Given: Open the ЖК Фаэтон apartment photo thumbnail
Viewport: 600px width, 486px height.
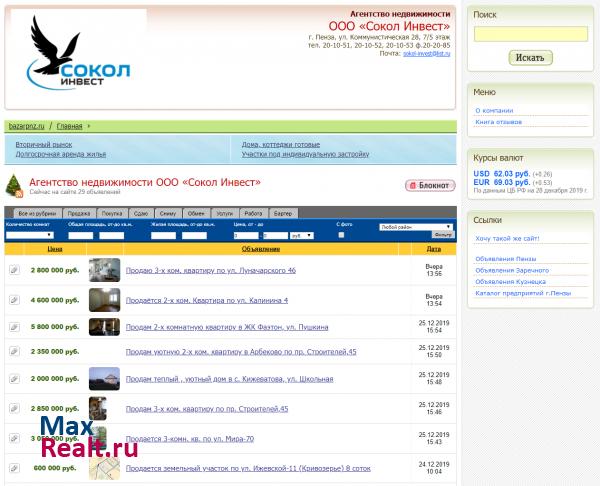Looking at the screenshot, I should (104, 327).
